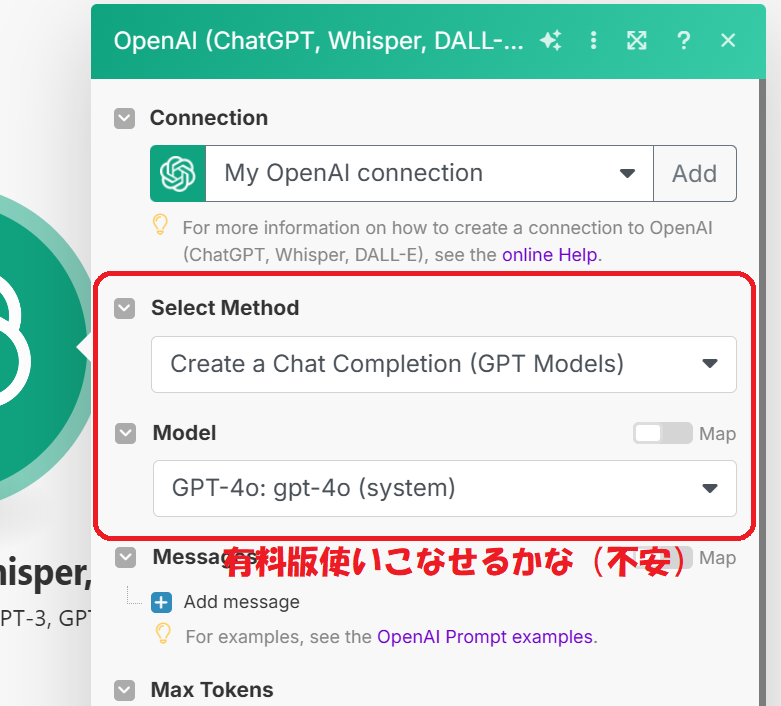Screen dimensions: 781x706
Task: Collapse the Select Method section chevron
Action: (125, 308)
